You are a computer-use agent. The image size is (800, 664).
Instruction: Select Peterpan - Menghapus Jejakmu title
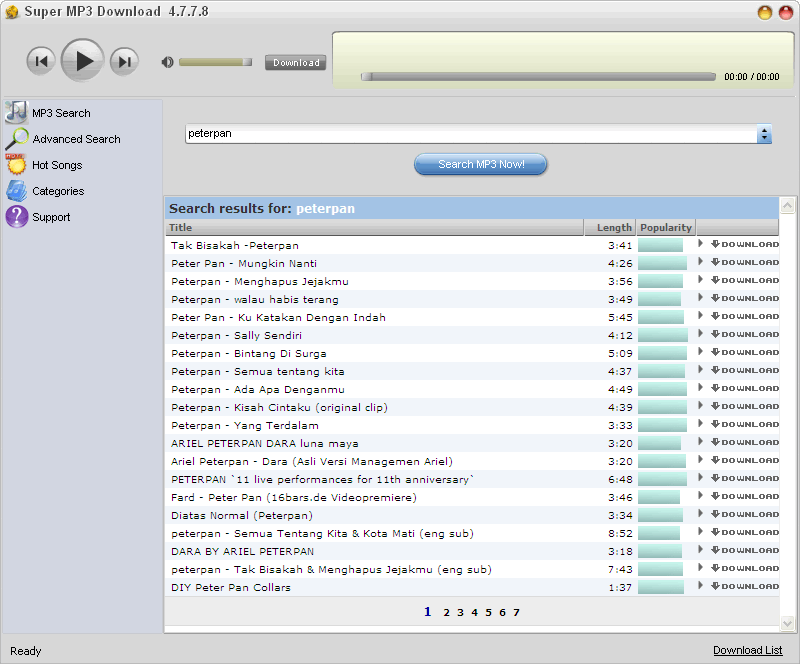pos(260,282)
